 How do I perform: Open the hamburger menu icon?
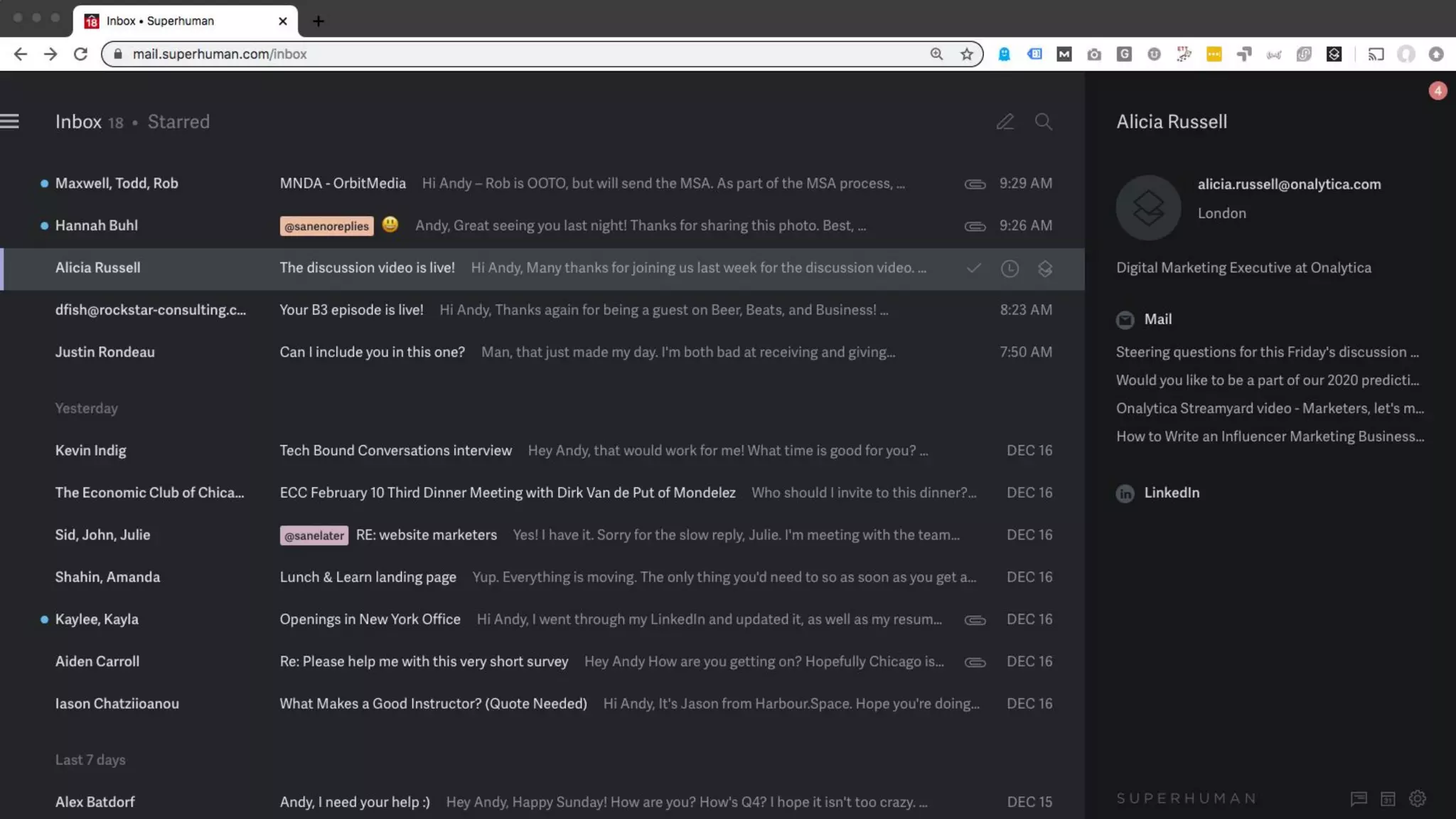point(10,122)
